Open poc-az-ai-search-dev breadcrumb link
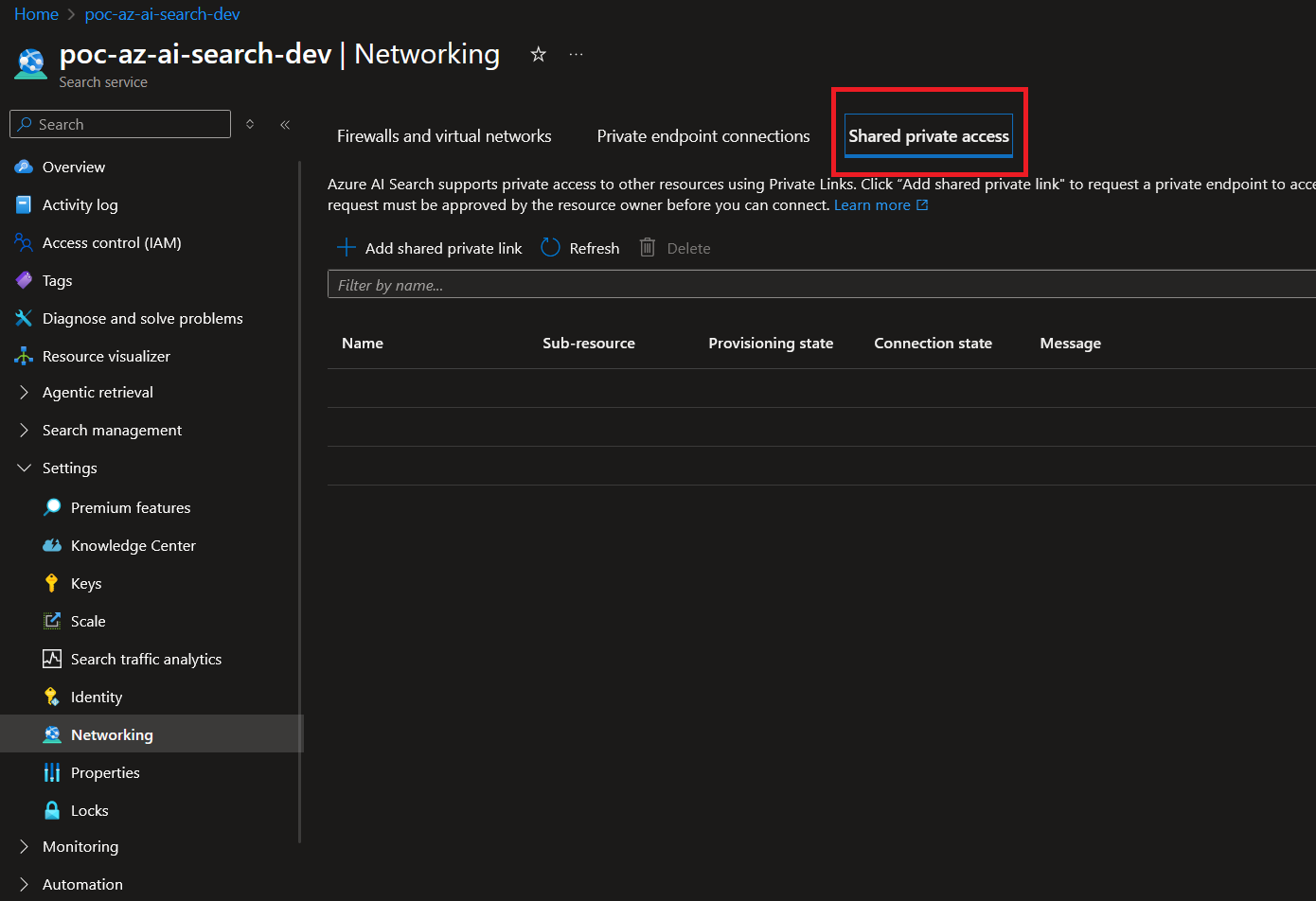Screen dimensions: 1316x901 click(x=162, y=14)
